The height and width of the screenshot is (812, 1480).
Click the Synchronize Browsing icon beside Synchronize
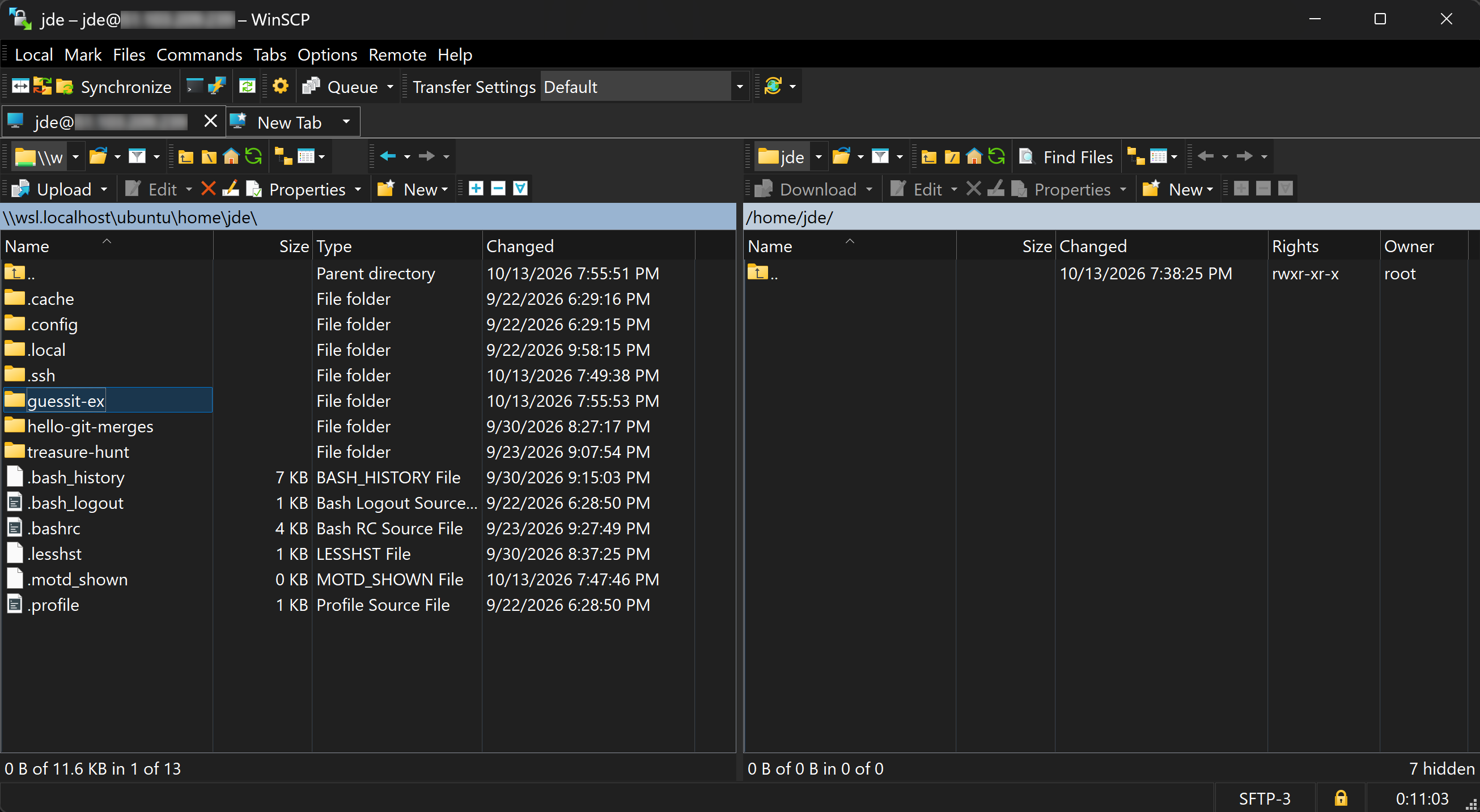coord(42,87)
